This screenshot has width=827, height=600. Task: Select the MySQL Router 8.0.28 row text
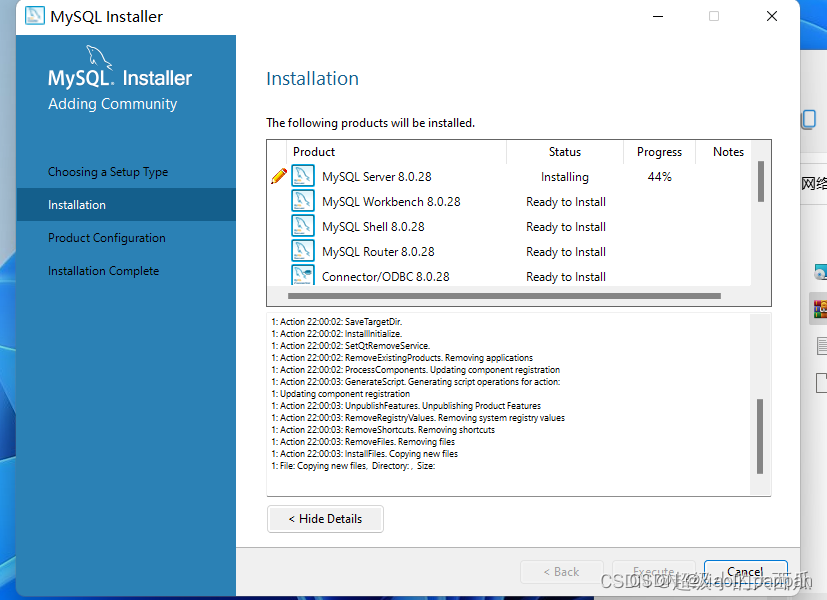[x=378, y=251]
